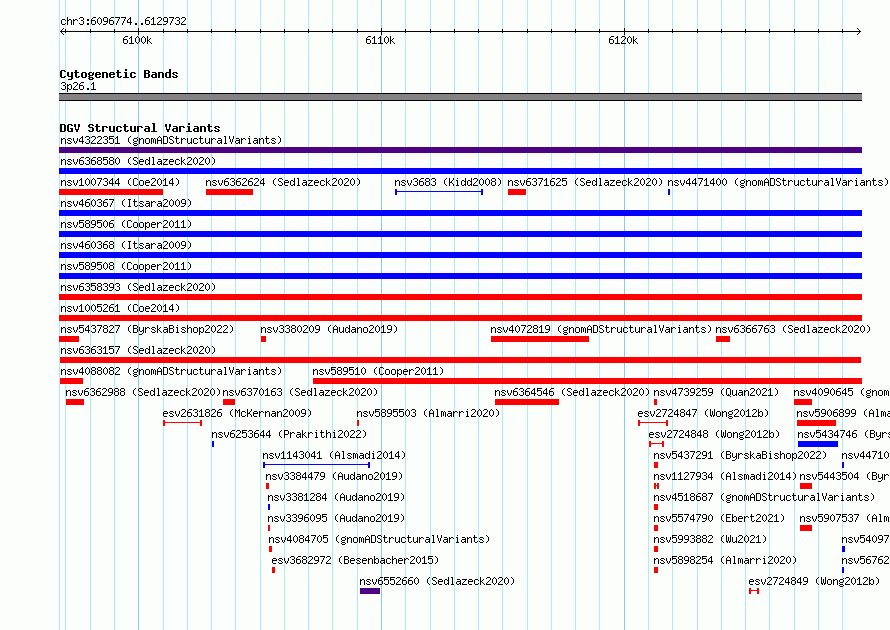Screen dimensions: 890x630
Task: Select nsv6364546 (Sedlazeck2020) label
Action: tap(572, 392)
